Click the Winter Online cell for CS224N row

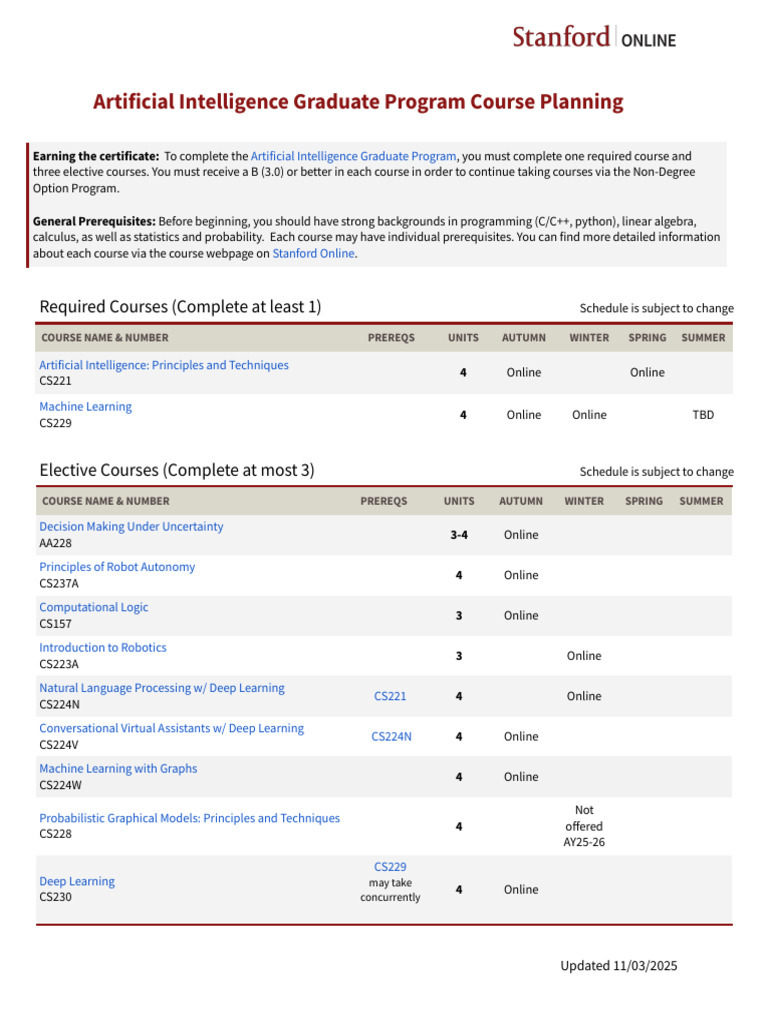(584, 696)
